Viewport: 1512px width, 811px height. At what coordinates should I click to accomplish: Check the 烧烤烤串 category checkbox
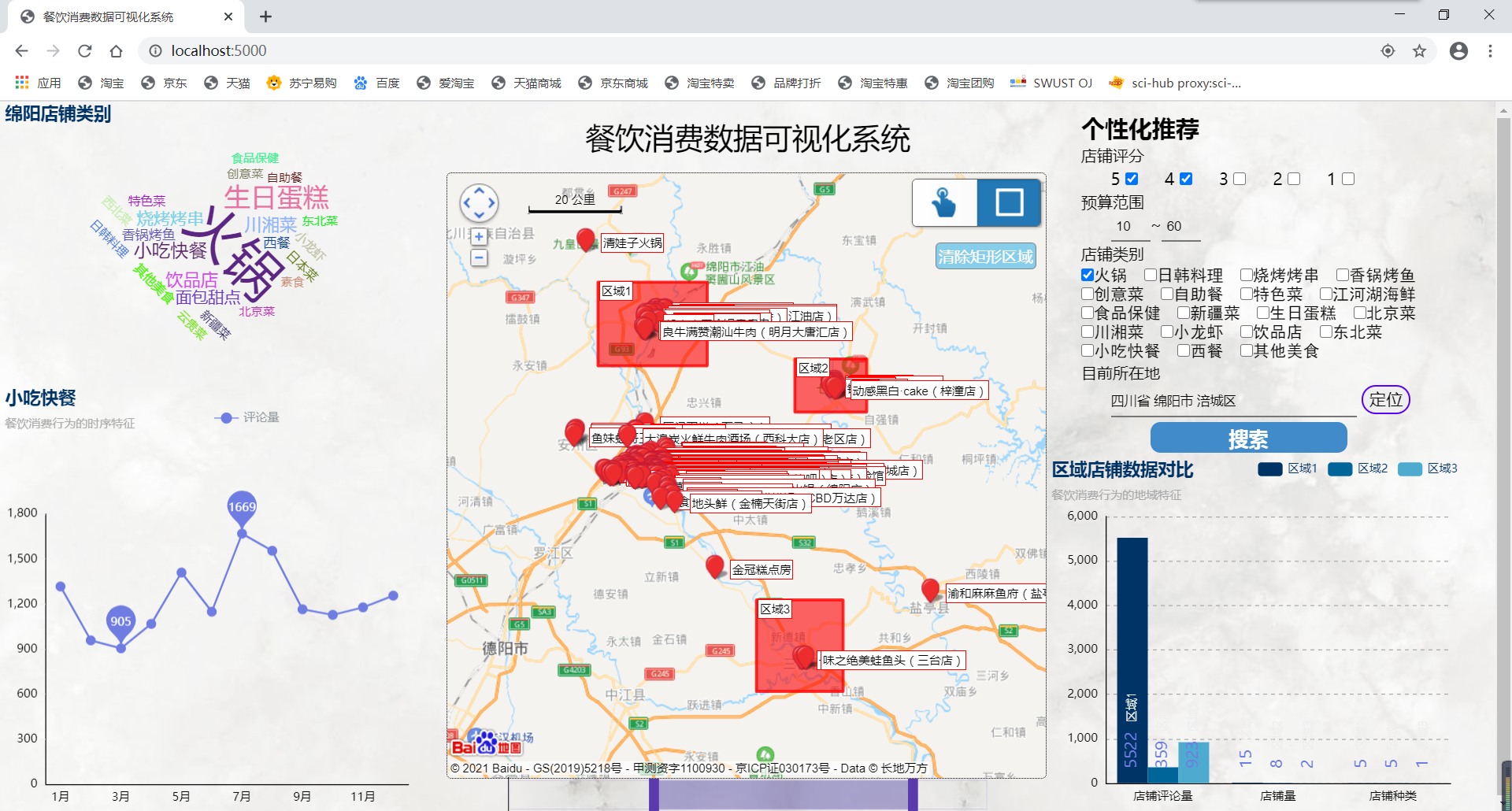click(1247, 275)
